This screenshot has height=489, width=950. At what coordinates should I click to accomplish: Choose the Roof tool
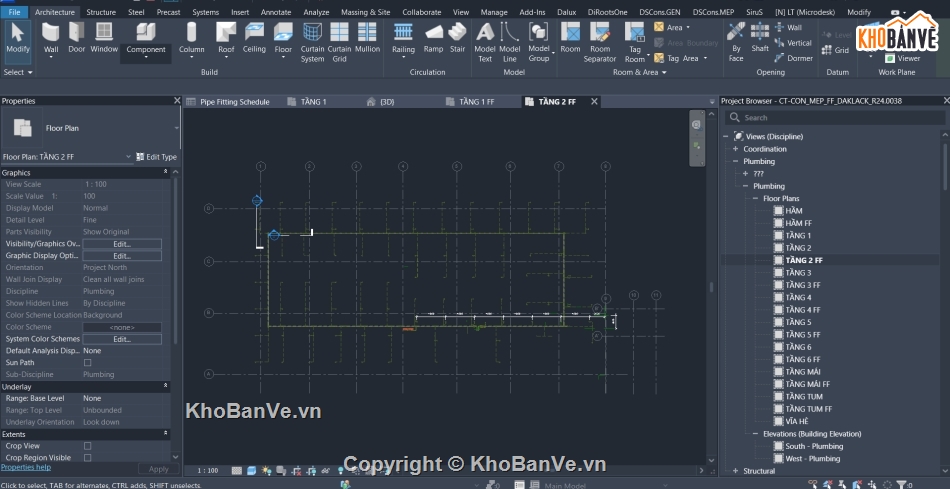coord(226,41)
